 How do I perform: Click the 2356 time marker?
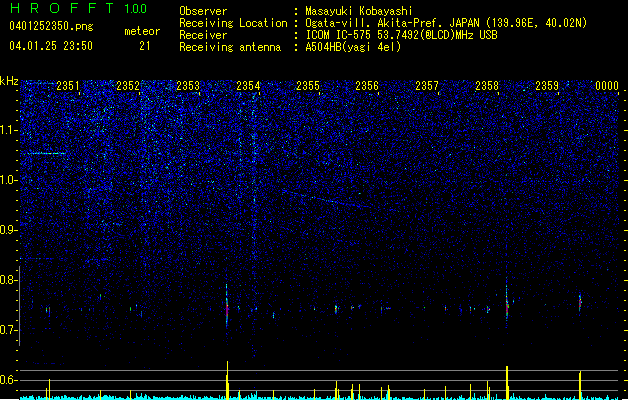click(367, 86)
